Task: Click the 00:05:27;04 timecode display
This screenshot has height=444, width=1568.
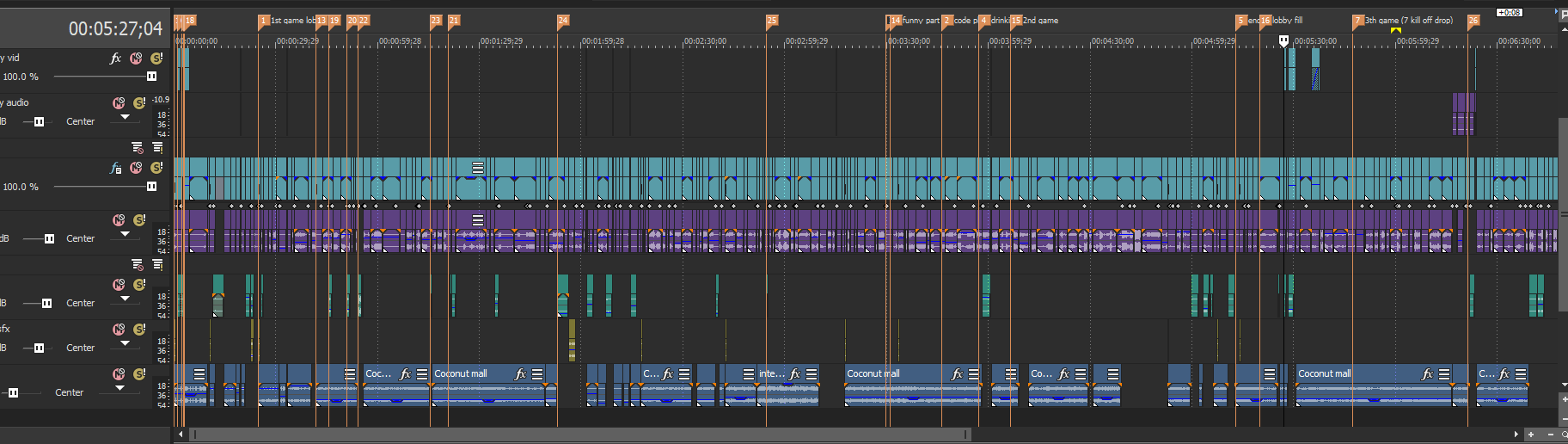Action: click(115, 29)
